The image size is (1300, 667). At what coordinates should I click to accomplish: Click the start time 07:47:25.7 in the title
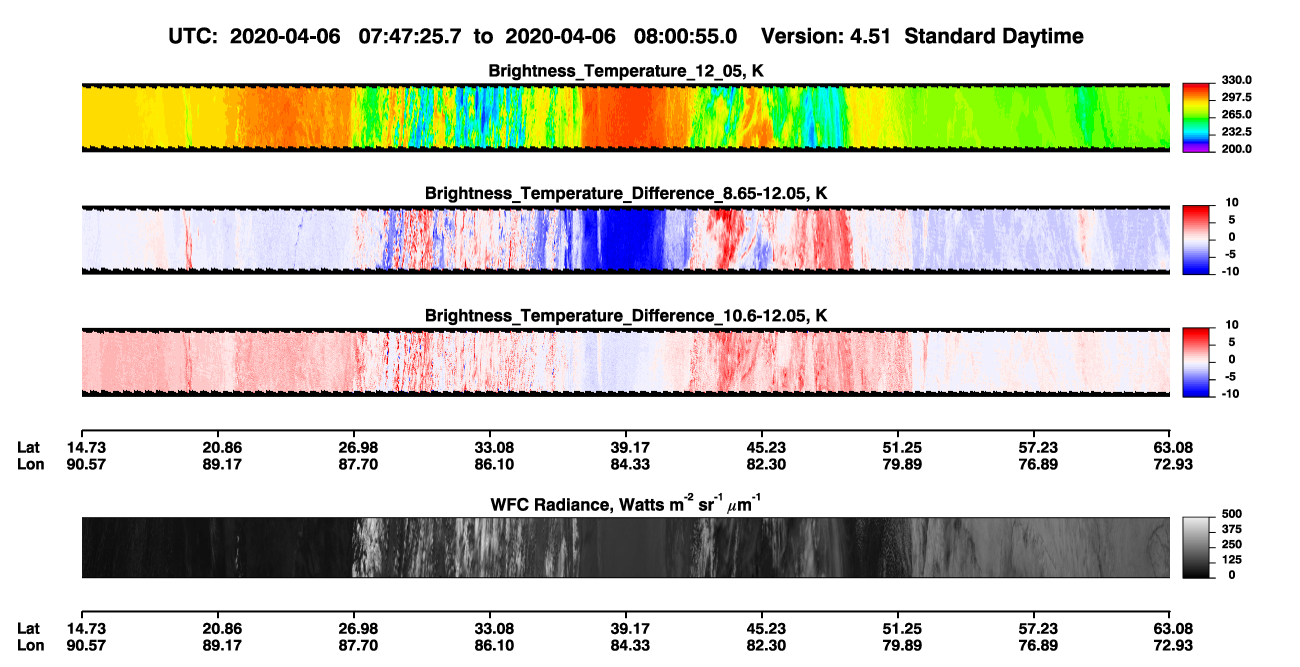coord(412,36)
